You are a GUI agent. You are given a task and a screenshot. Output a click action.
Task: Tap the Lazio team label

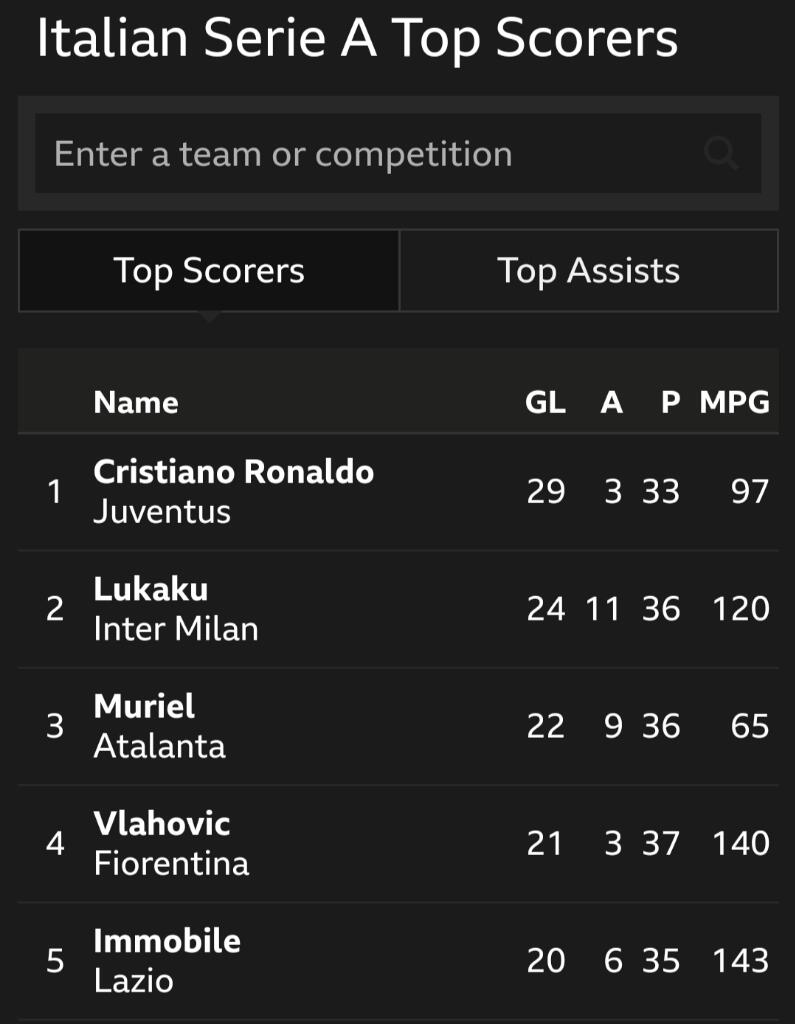pyautogui.click(x=134, y=981)
